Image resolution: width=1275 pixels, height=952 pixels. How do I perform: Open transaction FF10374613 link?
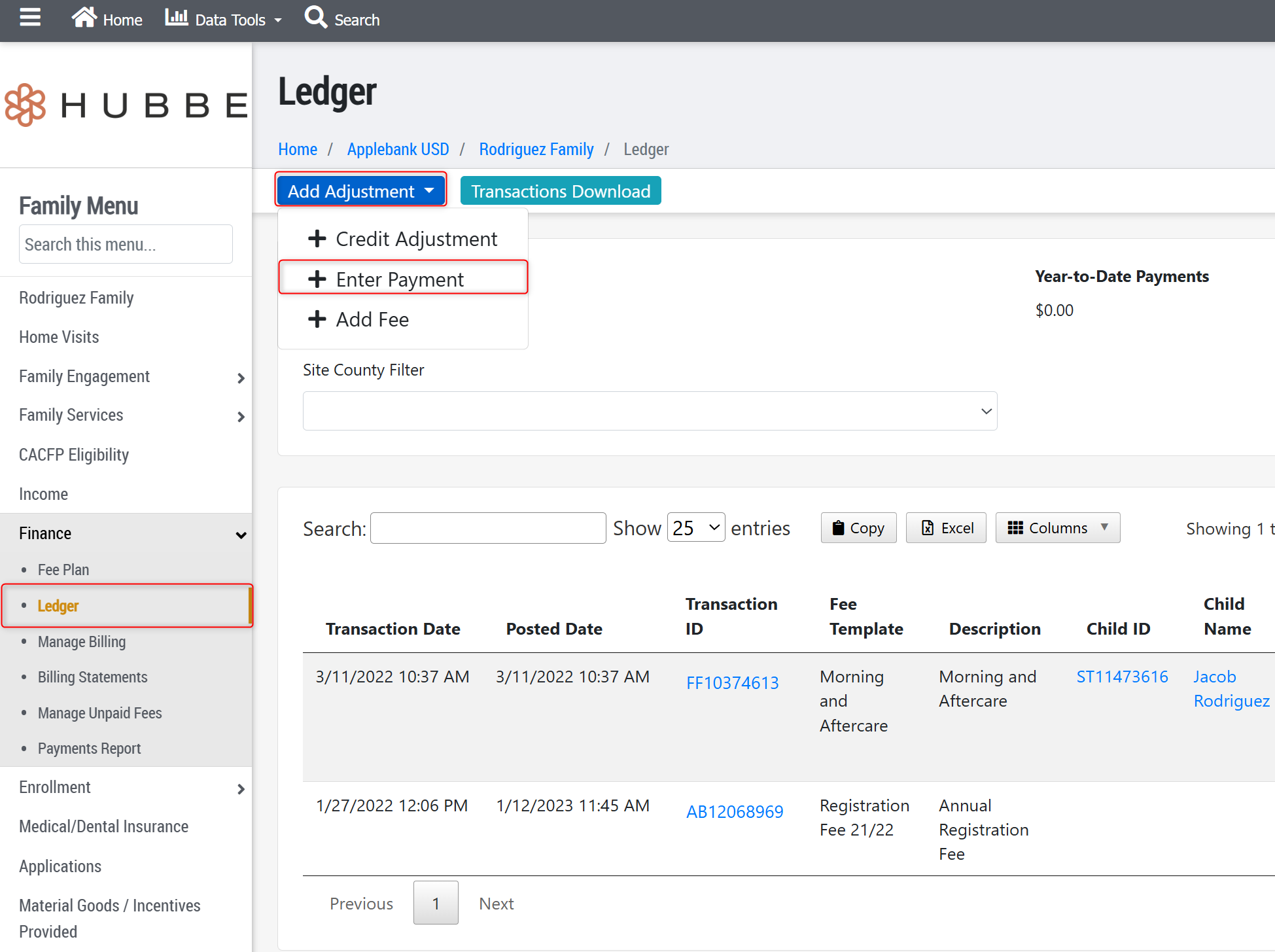pos(732,683)
